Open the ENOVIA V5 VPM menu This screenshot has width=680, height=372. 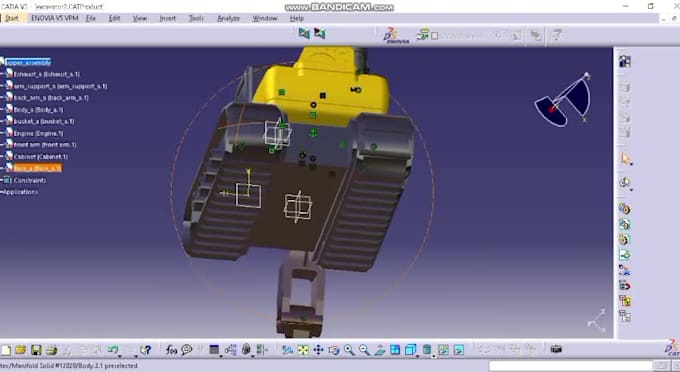pos(55,18)
